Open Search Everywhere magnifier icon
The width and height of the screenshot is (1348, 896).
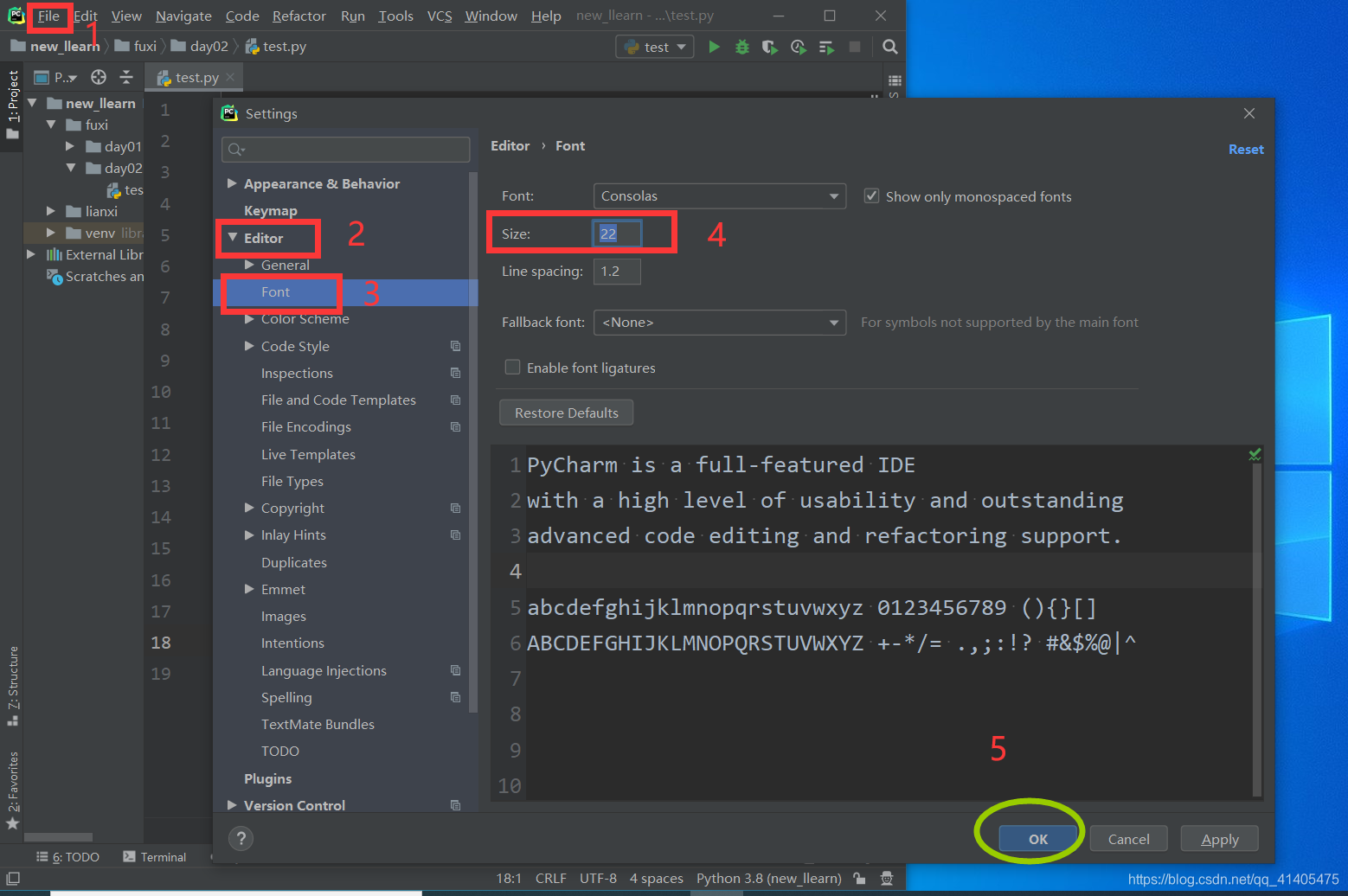click(889, 47)
